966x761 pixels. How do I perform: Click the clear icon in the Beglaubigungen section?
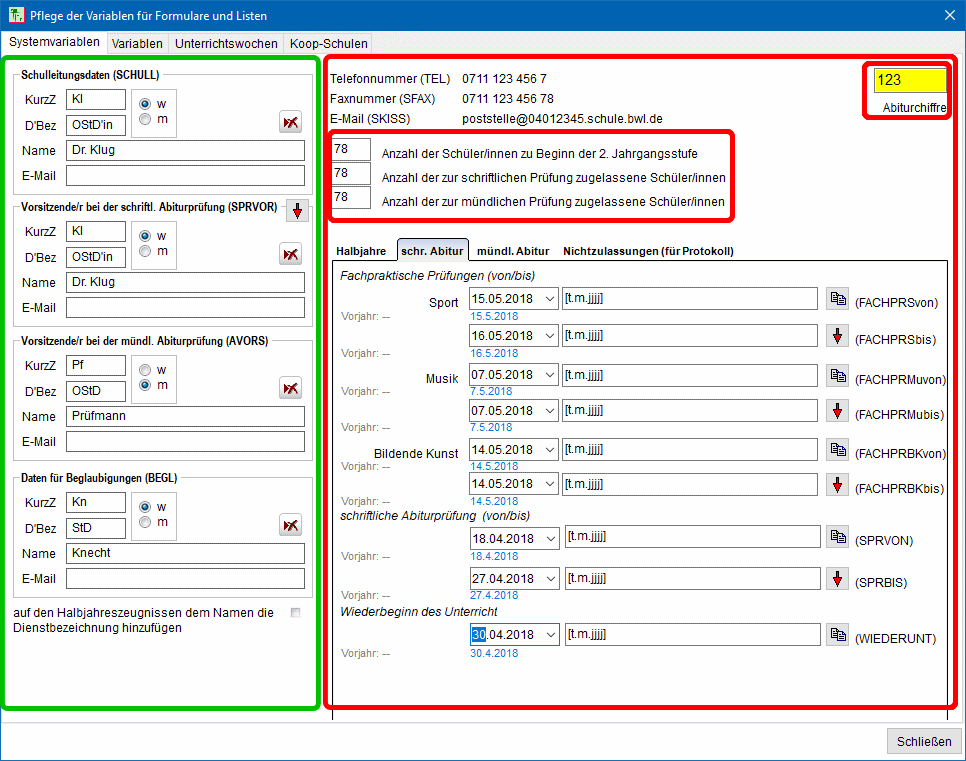click(x=290, y=525)
